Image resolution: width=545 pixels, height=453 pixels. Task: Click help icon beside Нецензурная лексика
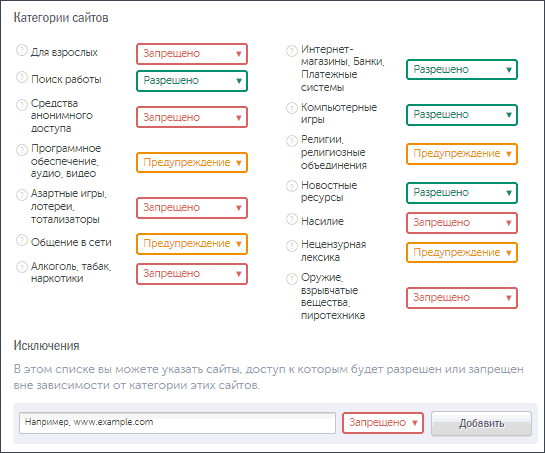tap(292, 245)
